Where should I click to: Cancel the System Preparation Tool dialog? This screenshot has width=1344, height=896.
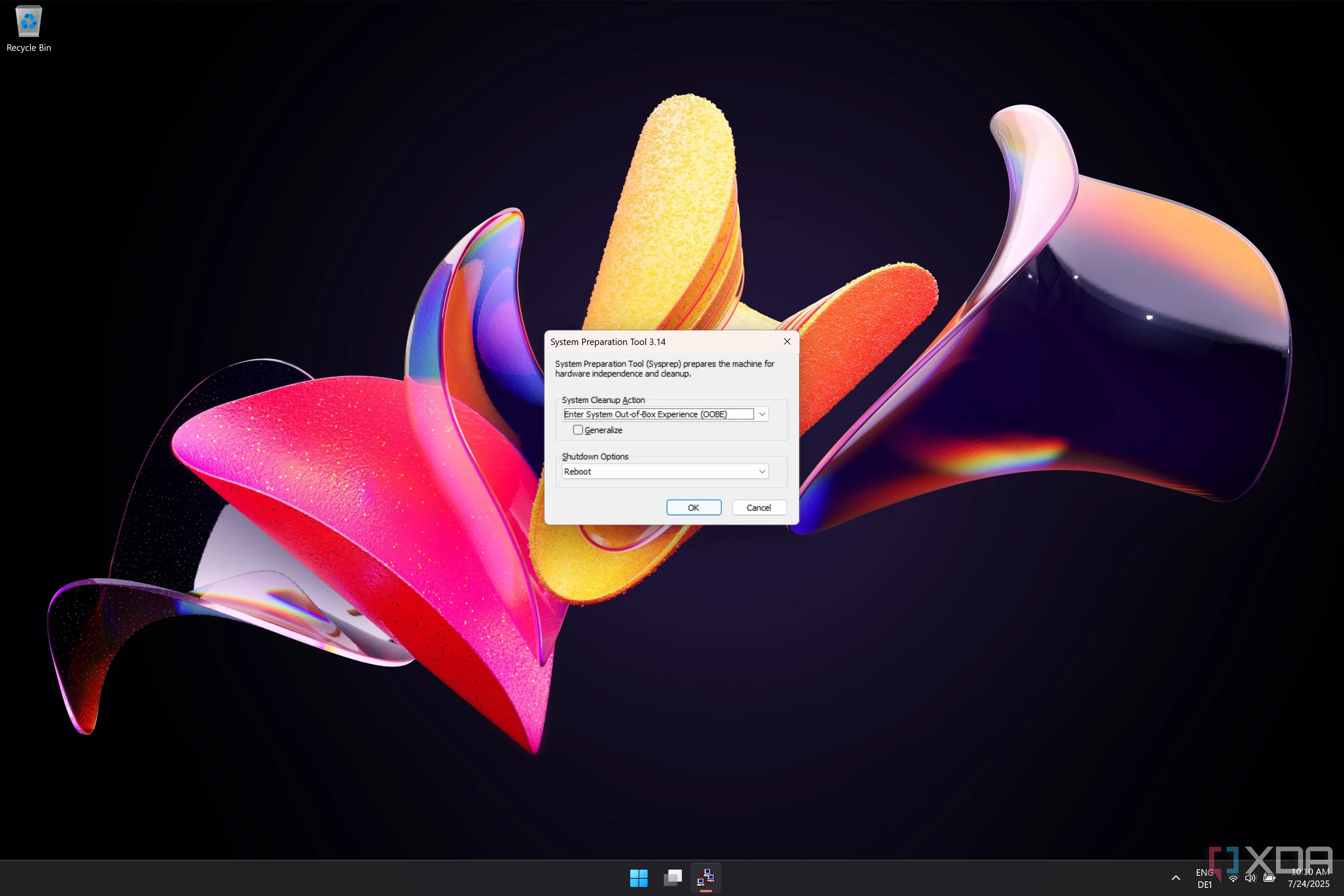coord(759,507)
